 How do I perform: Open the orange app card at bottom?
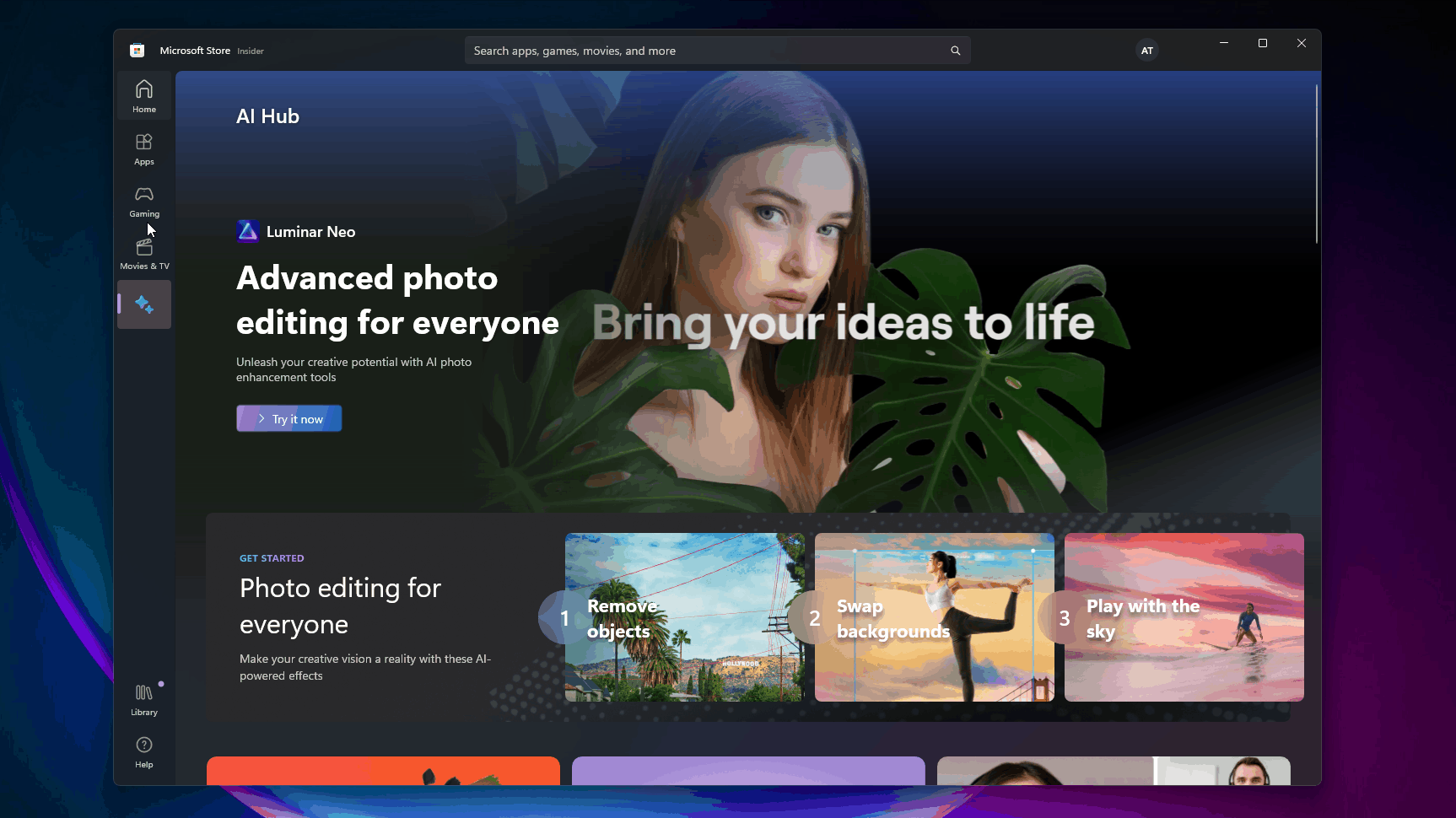[x=383, y=771]
